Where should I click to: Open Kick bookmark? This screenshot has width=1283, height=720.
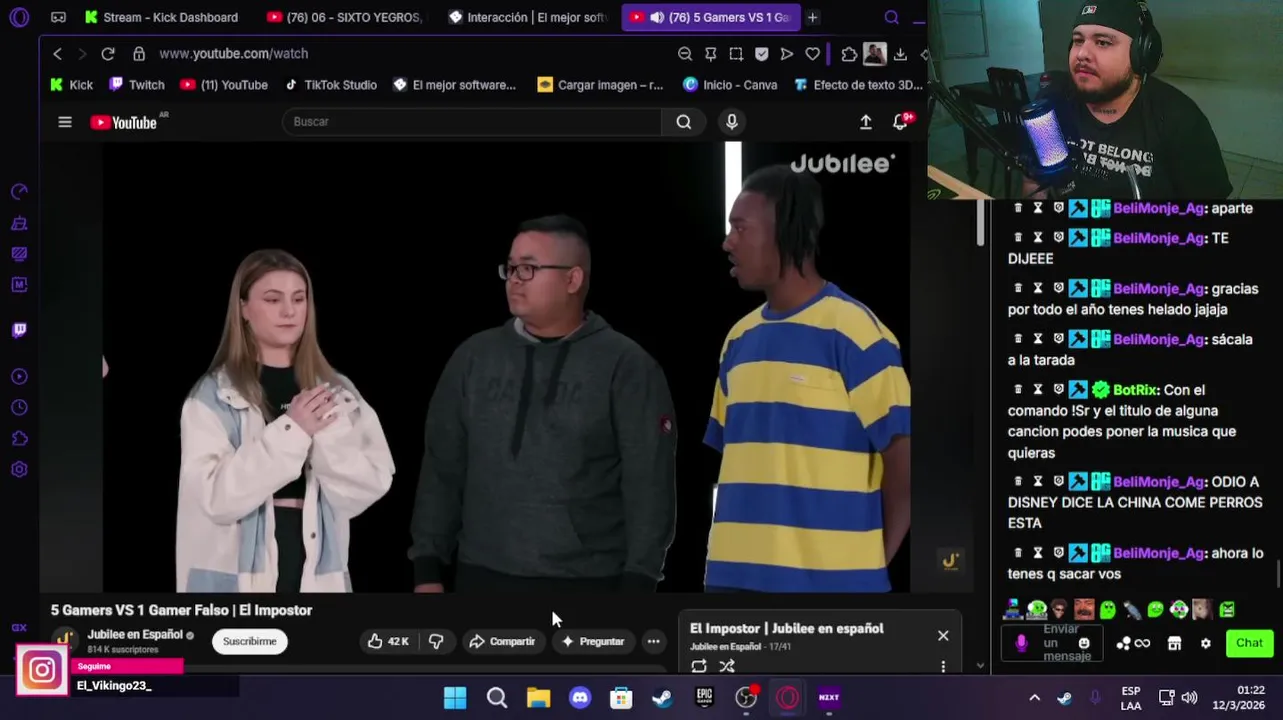(x=71, y=85)
